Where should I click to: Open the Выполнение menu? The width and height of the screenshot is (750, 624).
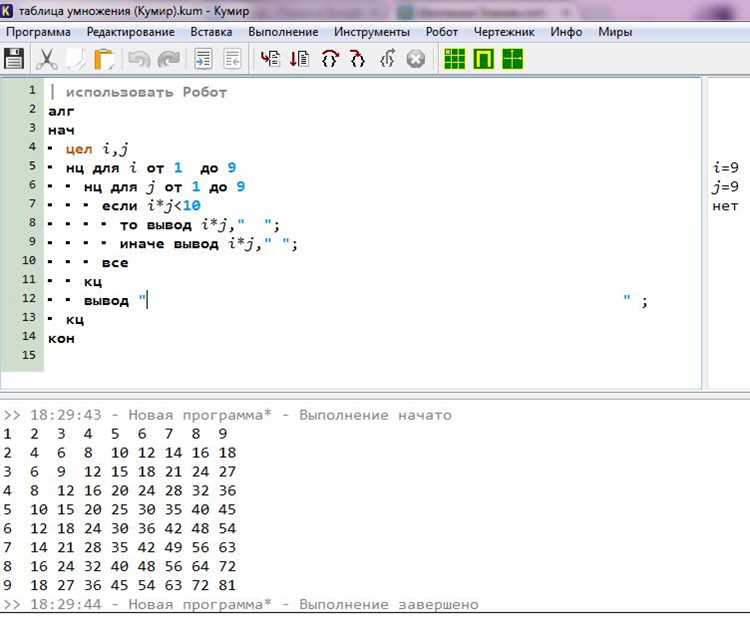283,32
